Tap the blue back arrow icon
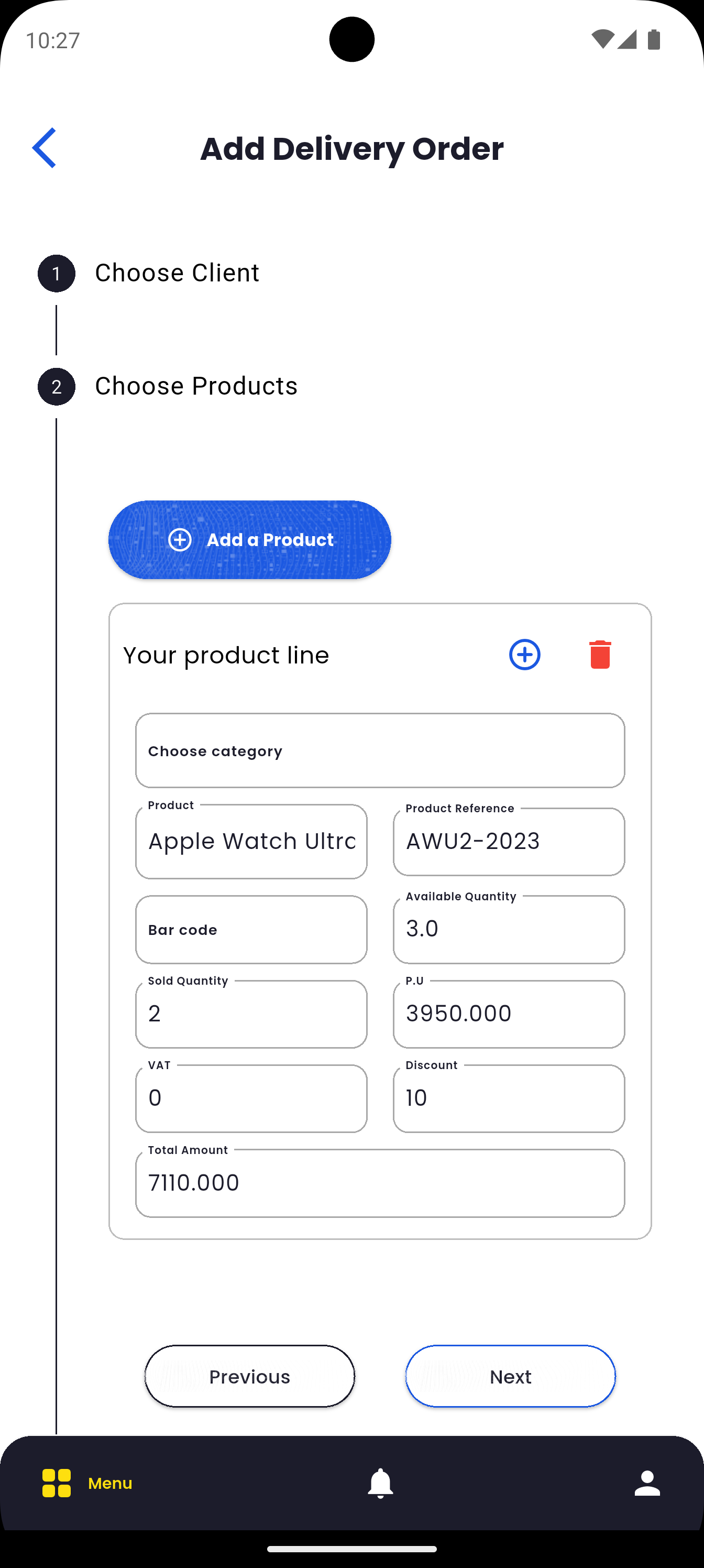This screenshot has width=704, height=1568. (45, 148)
